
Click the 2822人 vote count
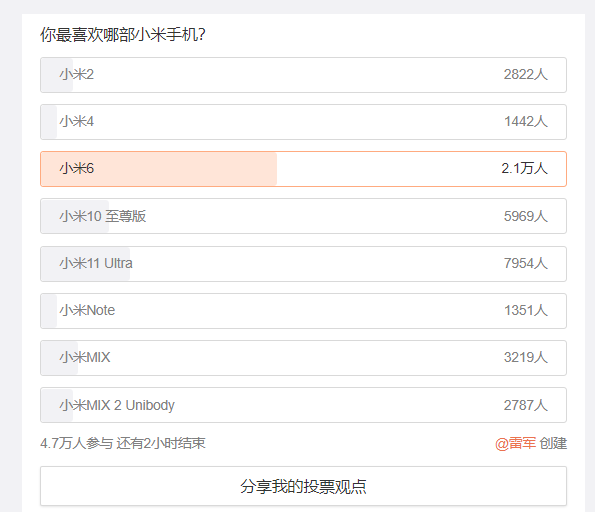(x=526, y=74)
